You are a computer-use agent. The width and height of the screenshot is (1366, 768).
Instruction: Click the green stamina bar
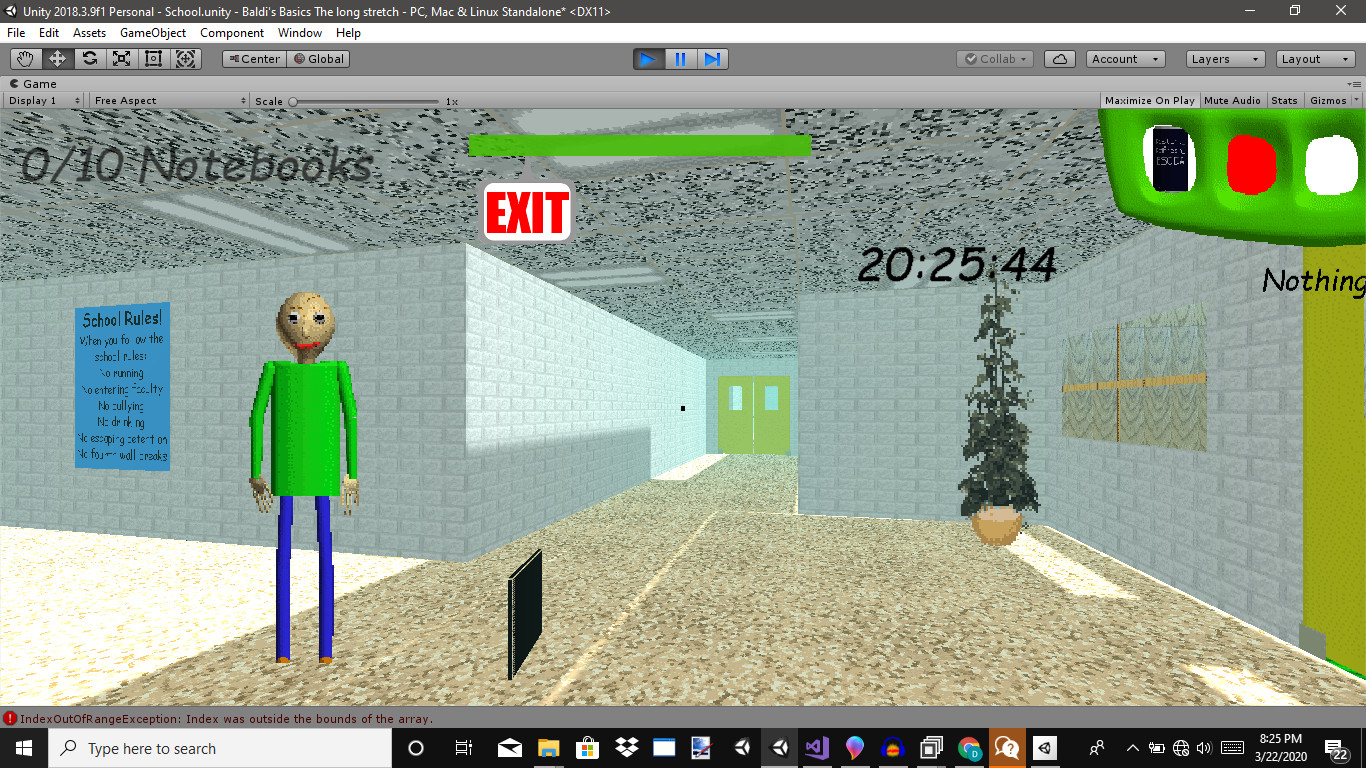point(640,146)
